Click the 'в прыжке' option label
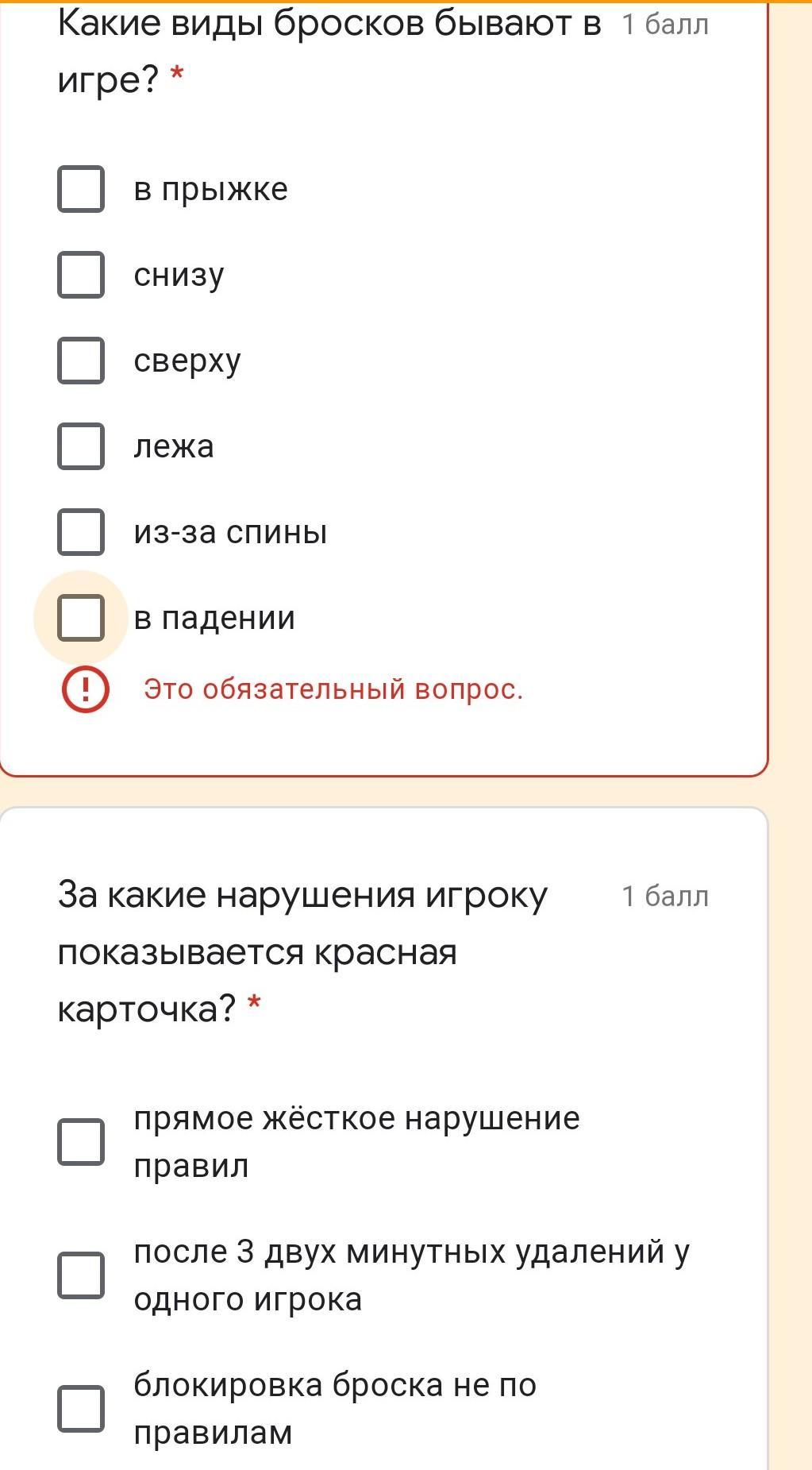812x1470 pixels. 211,191
